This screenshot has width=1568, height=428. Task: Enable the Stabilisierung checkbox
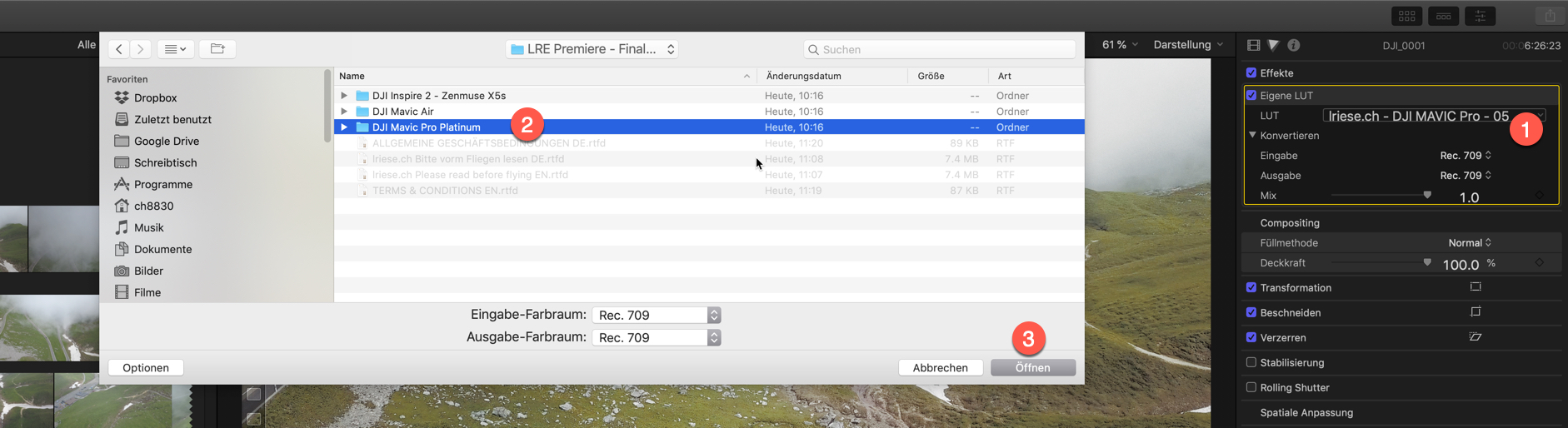(1251, 362)
